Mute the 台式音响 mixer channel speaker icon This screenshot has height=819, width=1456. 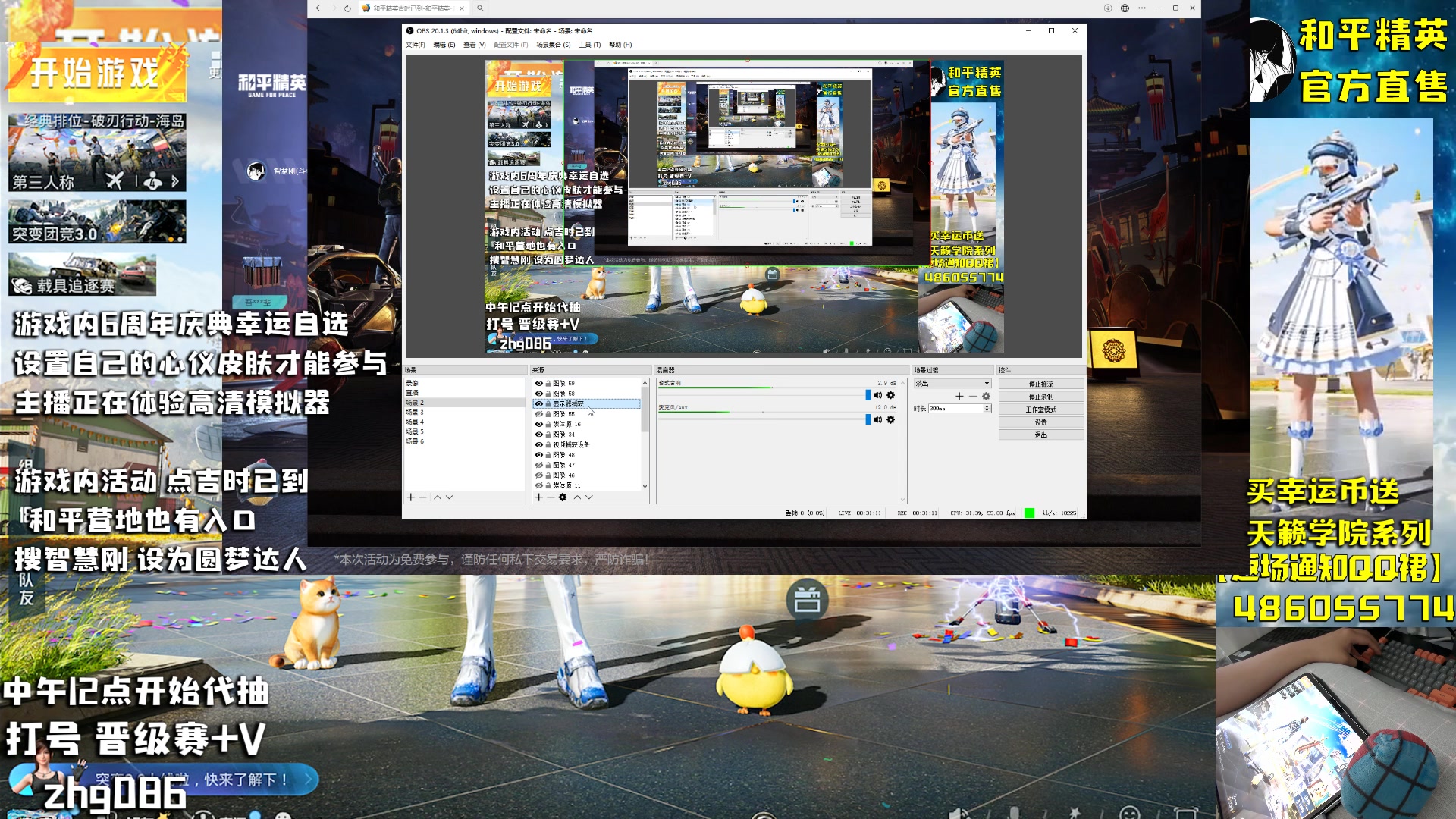point(878,395)
